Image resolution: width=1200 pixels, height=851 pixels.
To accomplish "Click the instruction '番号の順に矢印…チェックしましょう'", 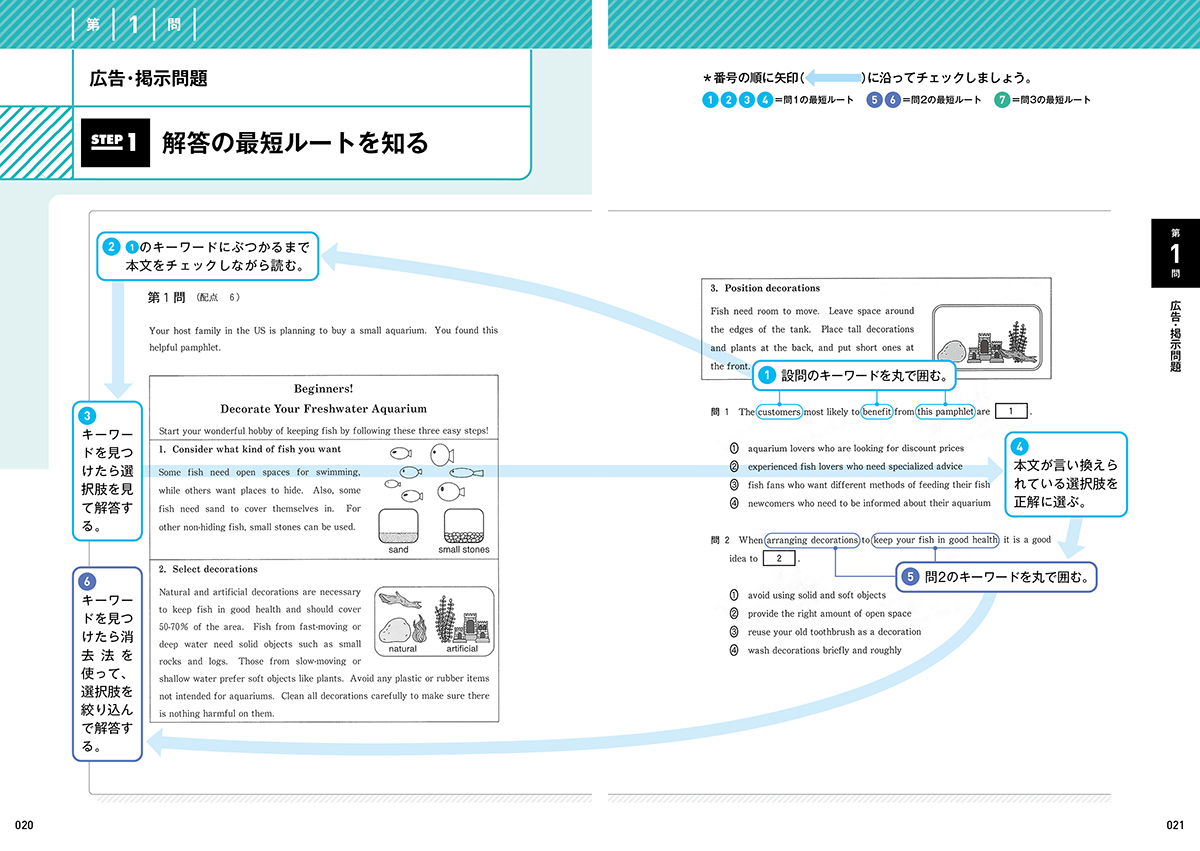I will (868, 77).
